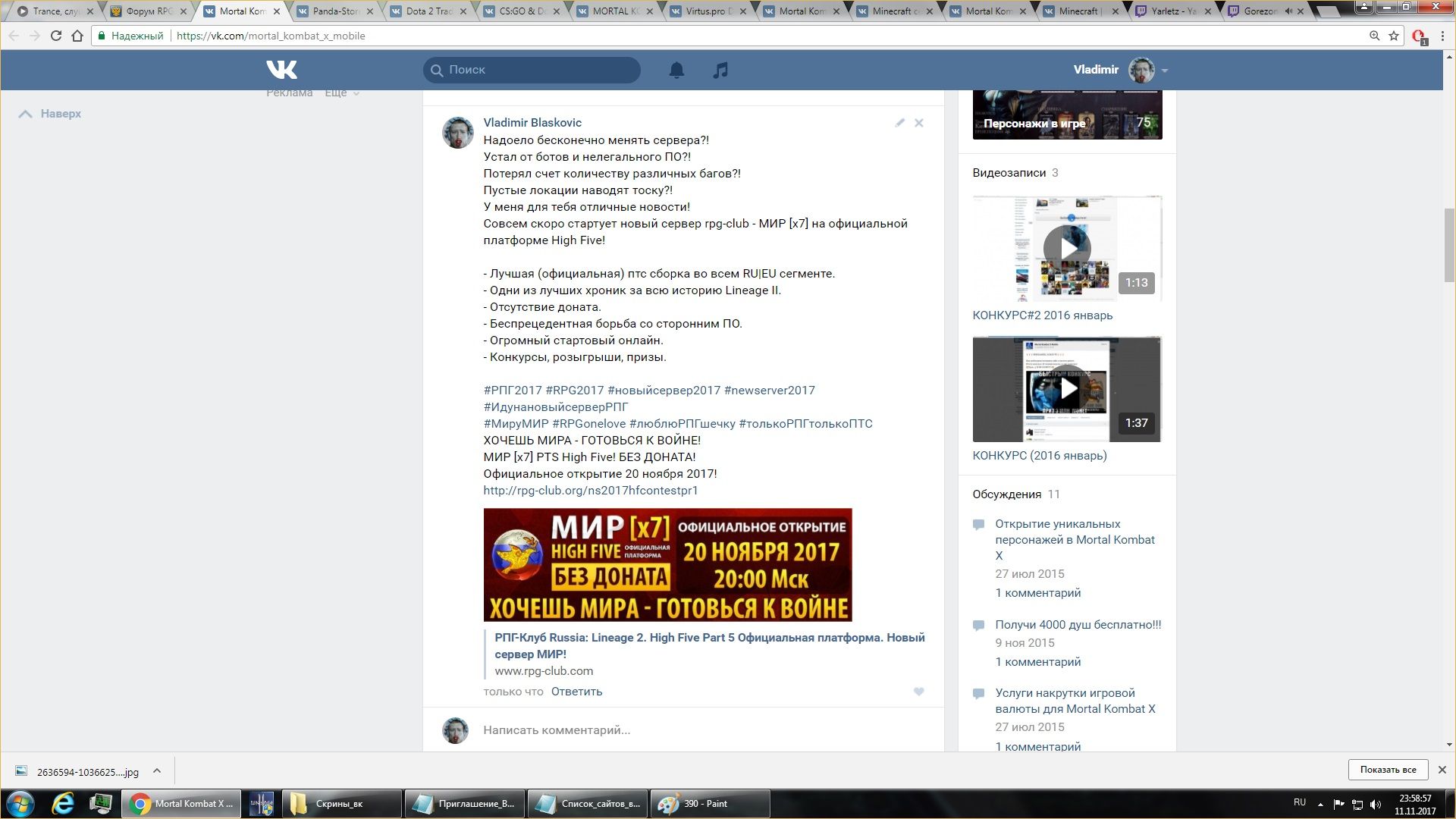The width and height of the screenshot is (1456, 819).
Task: Open the monitor app icon beside Internet Explorer
Action: [101, 804]
